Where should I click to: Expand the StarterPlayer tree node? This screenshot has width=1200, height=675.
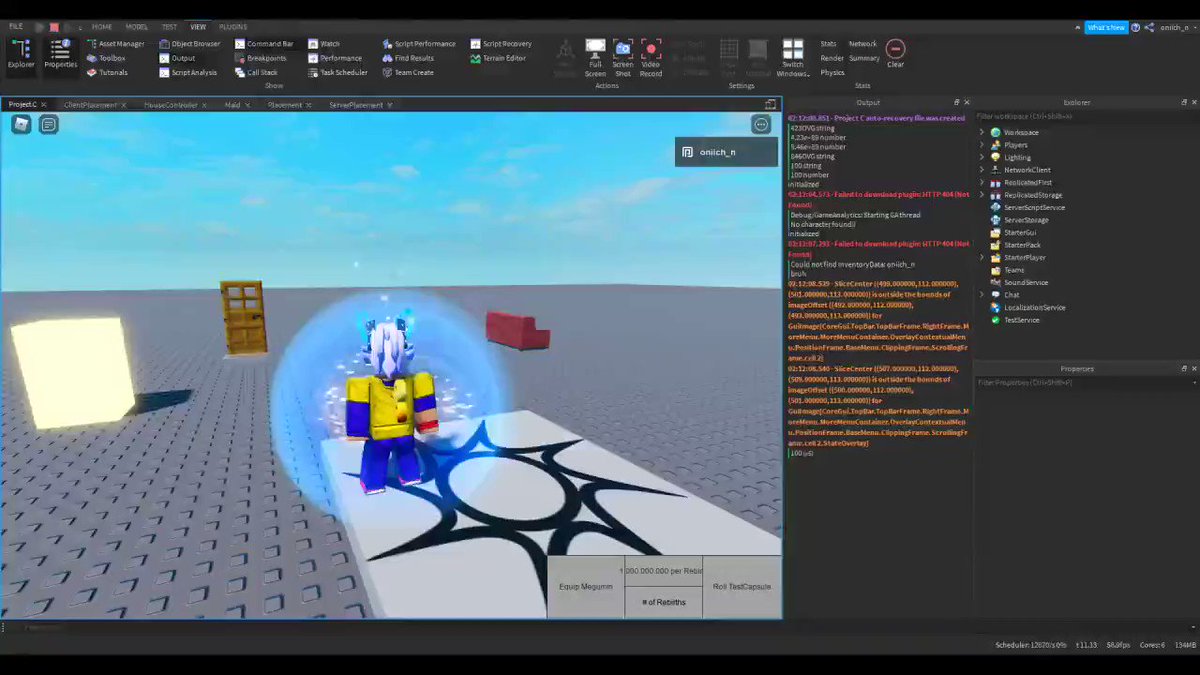click(982, 257)
